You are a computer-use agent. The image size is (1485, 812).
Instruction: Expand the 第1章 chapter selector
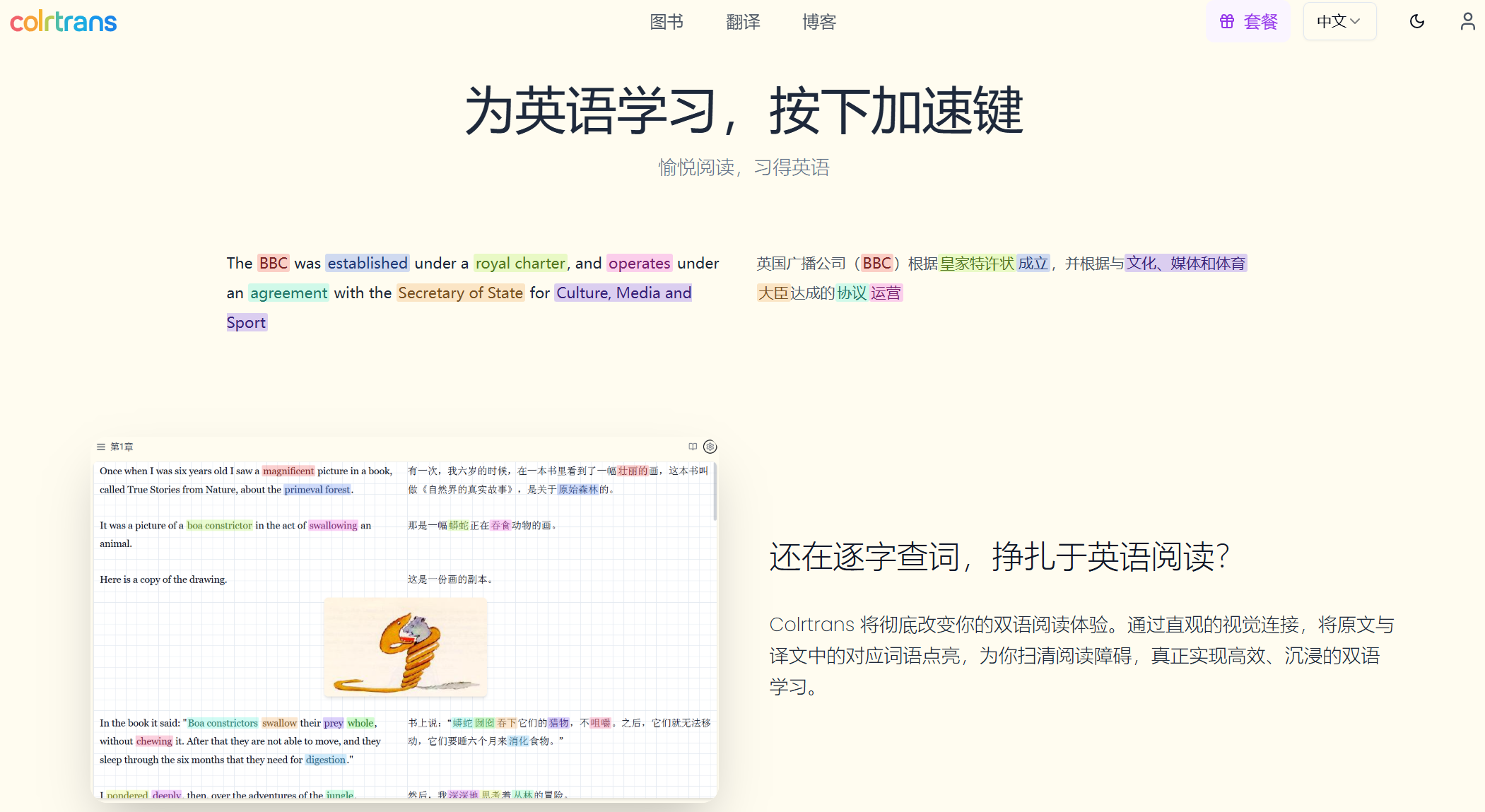pyautogui.click(x=122, y=447)
